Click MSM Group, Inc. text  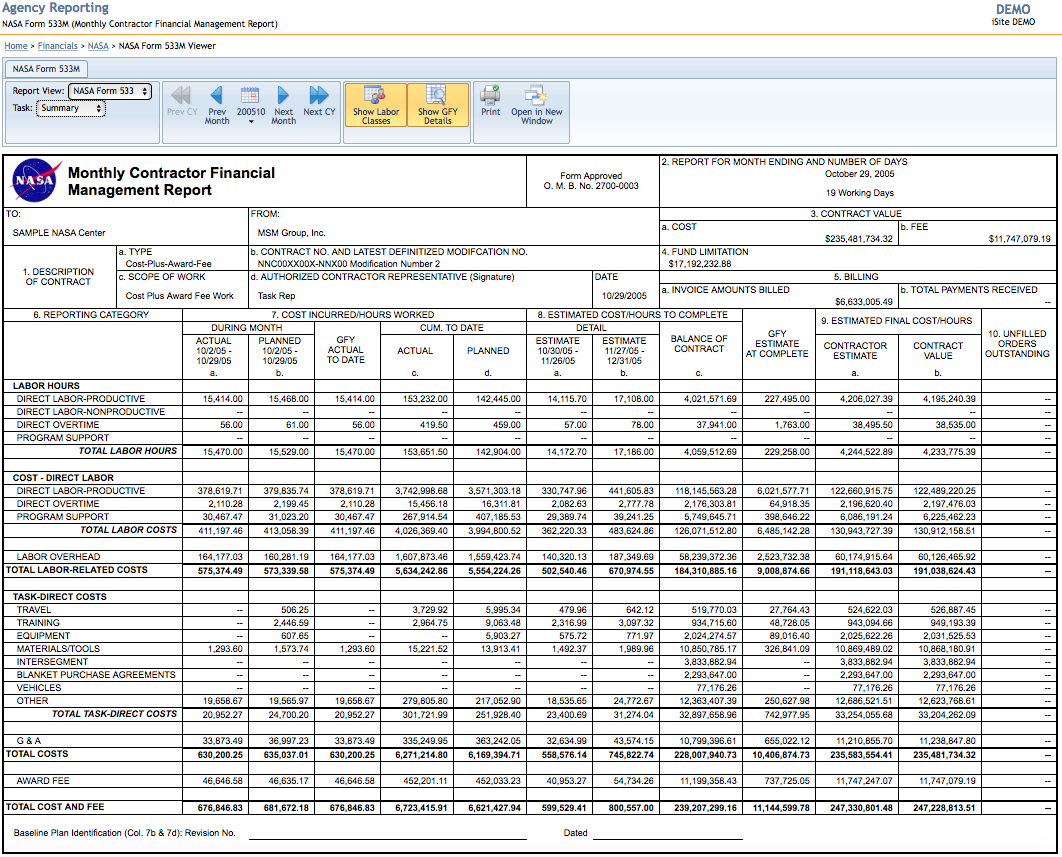pyautogui.click(x=291, y=233)
